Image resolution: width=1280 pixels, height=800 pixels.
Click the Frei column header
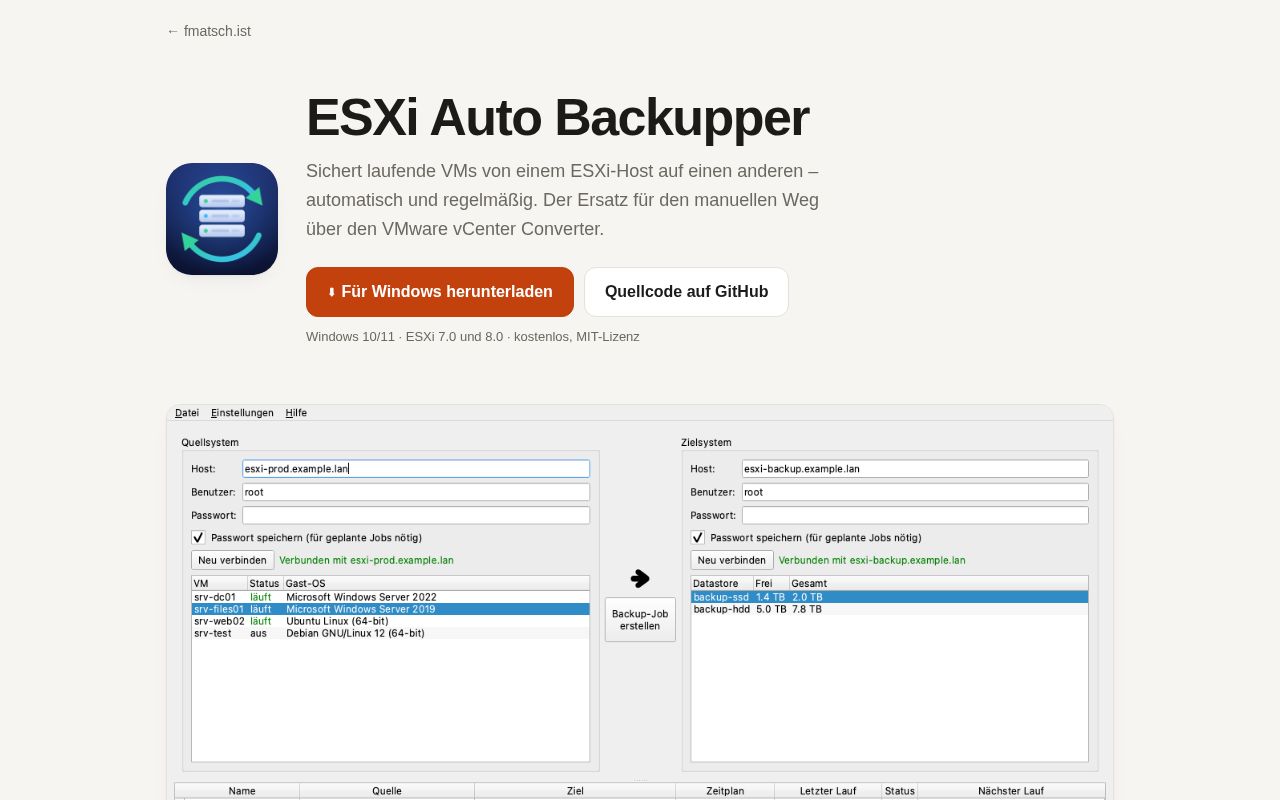(x=771, y=583)
